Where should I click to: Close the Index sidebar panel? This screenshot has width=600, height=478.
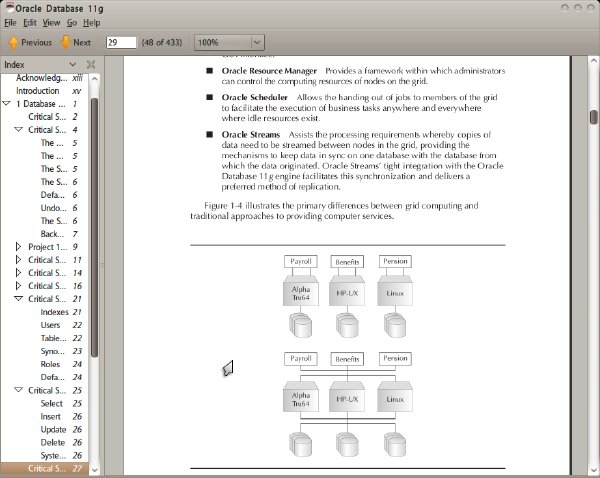click(91, 64)
